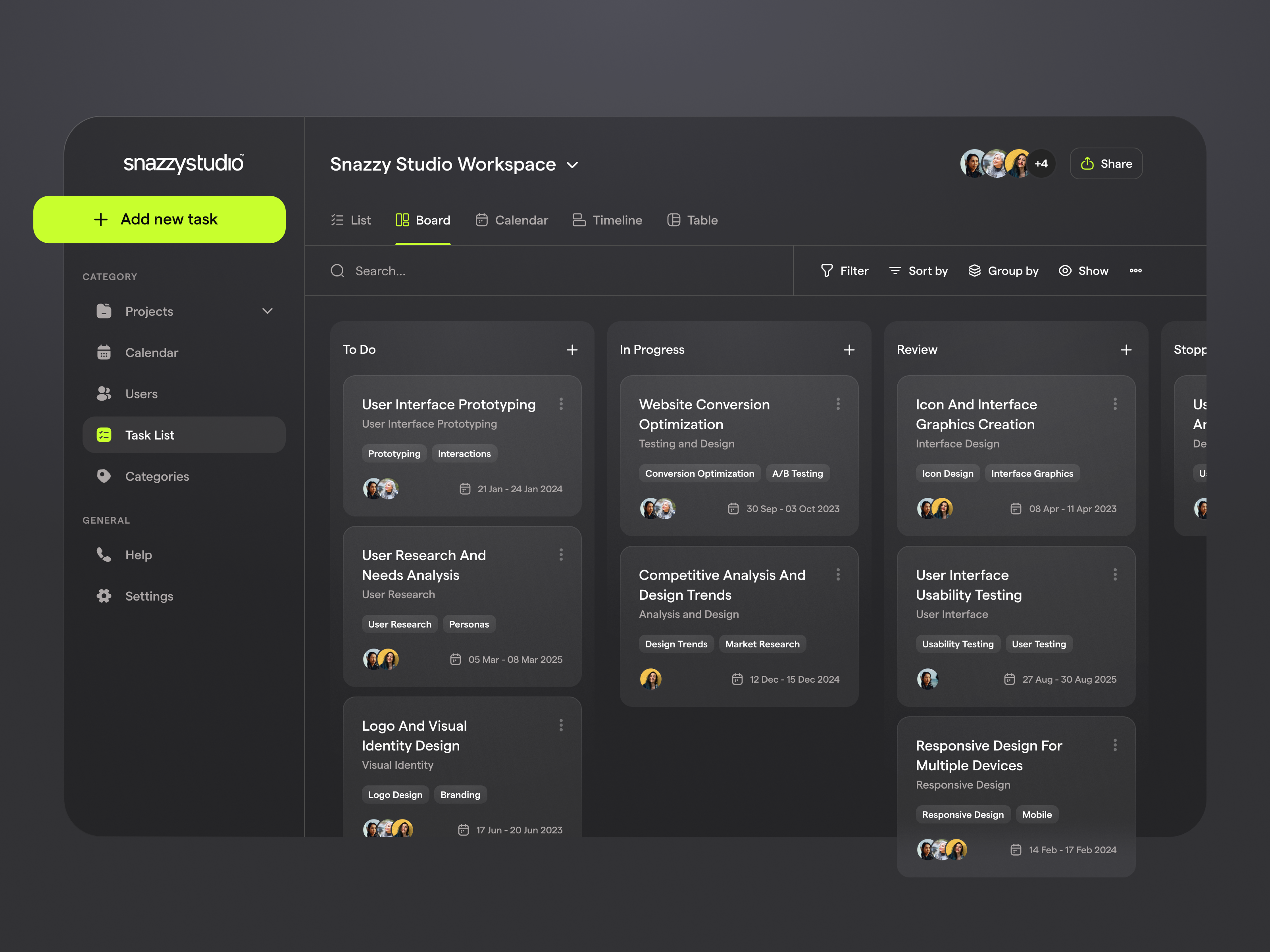The image size is (1270, 952).
Task: Open Competitive Analysis And Design Trends menu
Action: coord(838,574)
